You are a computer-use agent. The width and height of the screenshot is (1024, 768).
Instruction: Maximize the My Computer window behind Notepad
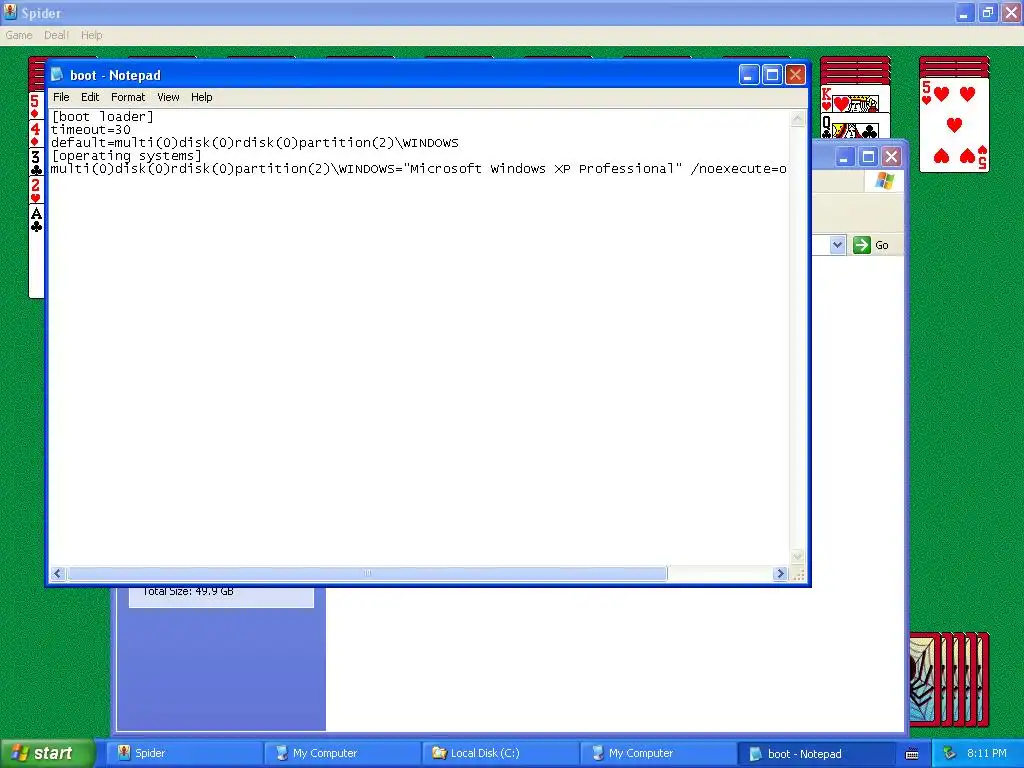868,157
